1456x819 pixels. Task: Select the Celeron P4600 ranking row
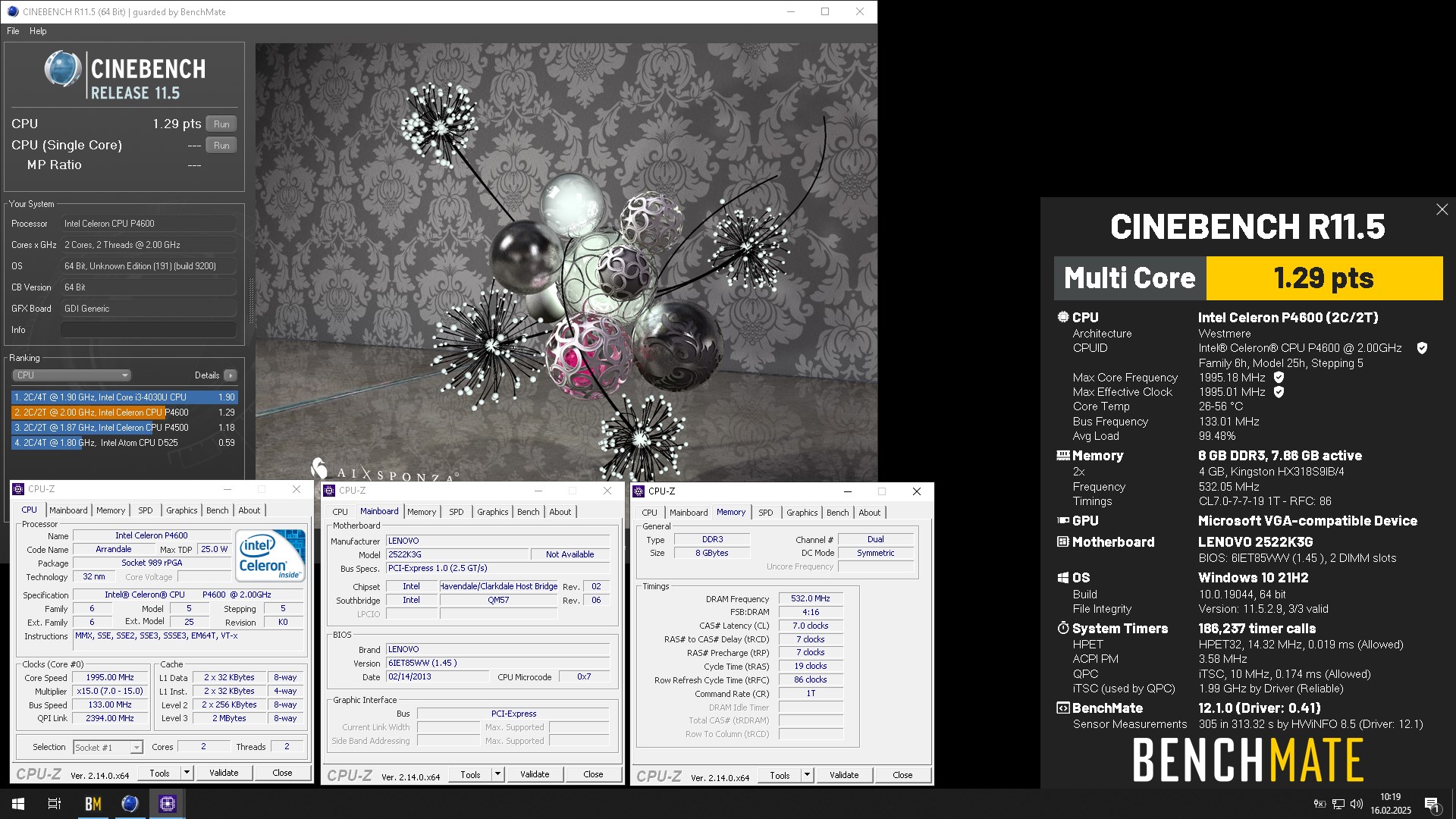pyautogui.click(x=125, y=413)
